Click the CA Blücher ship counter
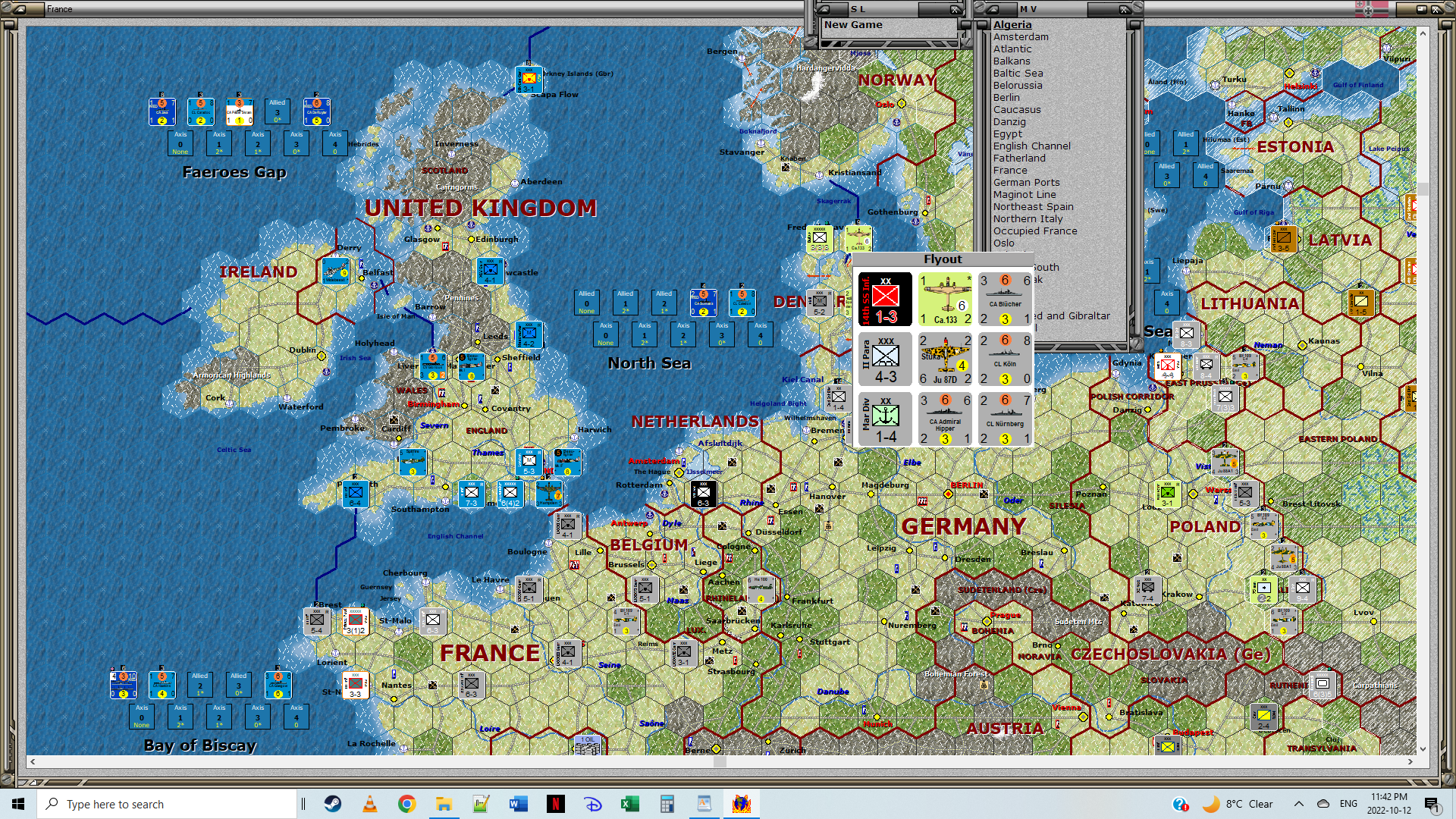Screen dimensions: 1456x819 tap(1005, 300)
